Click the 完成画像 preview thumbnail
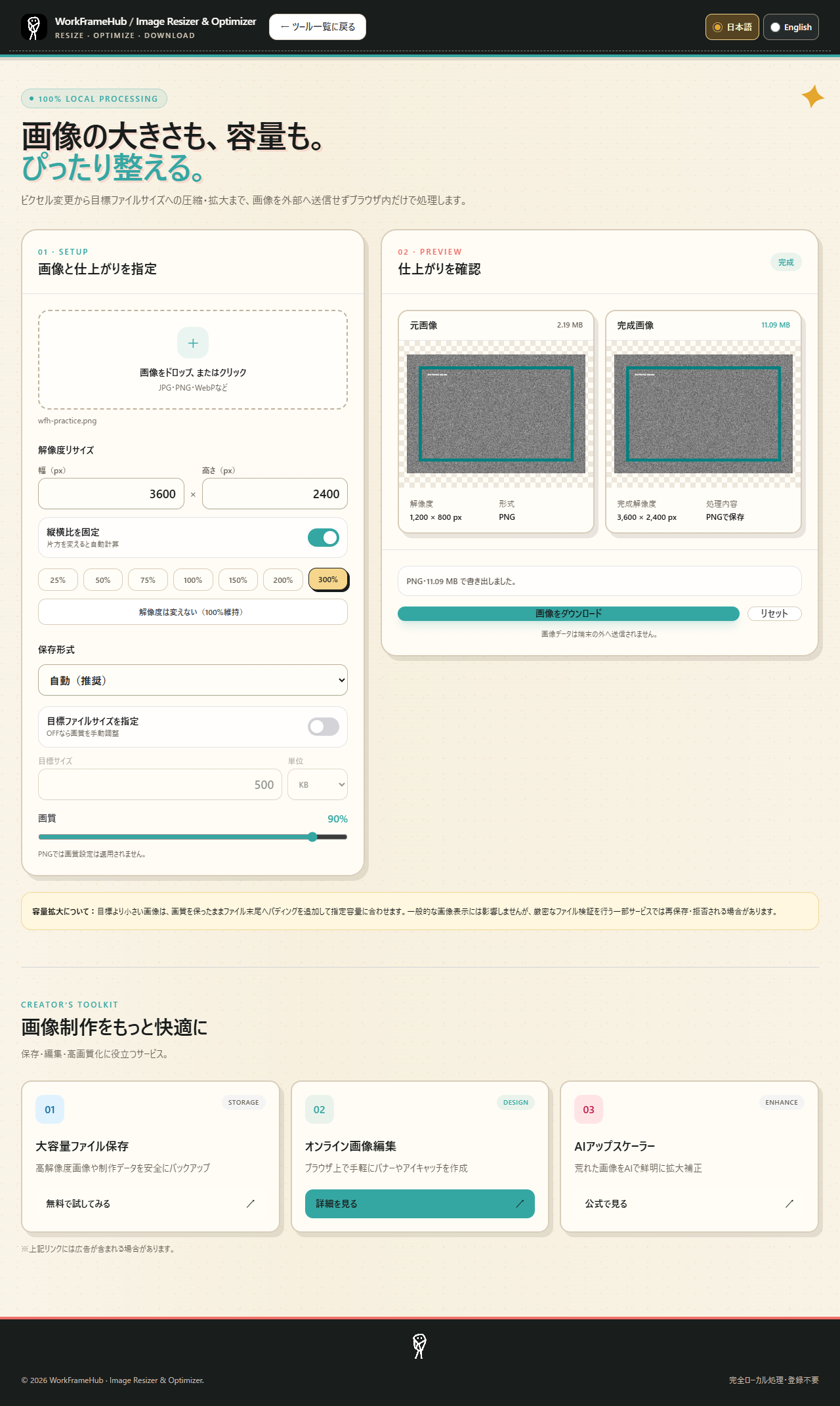 703,414
